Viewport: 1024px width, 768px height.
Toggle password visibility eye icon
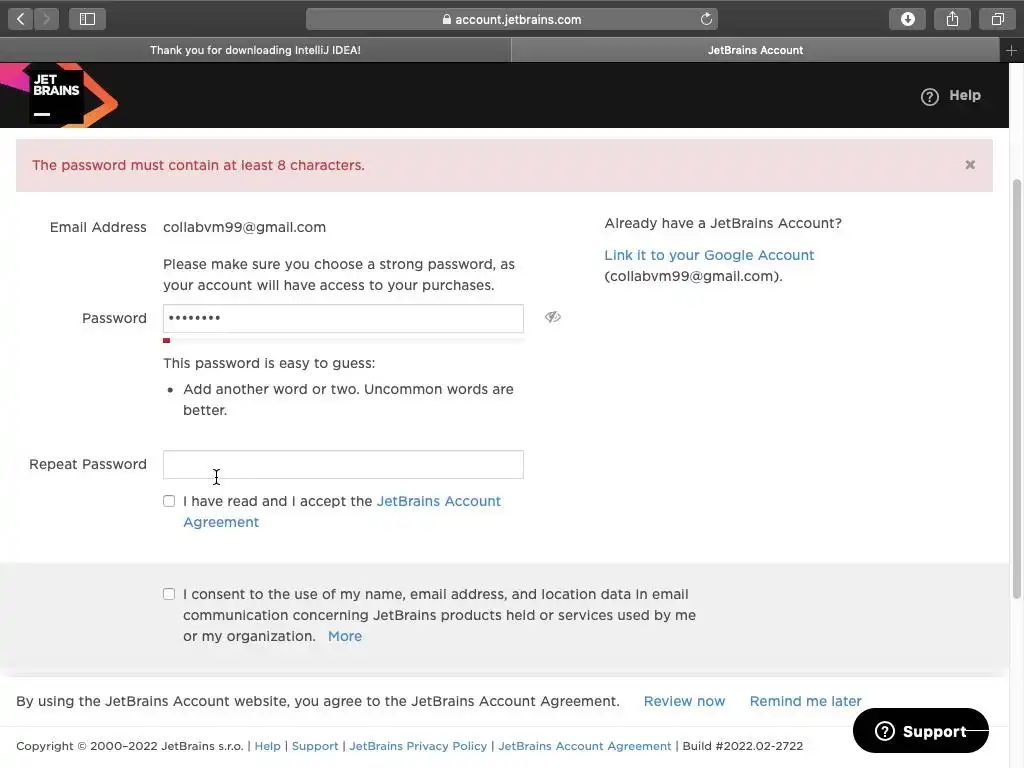click(552, 317)
